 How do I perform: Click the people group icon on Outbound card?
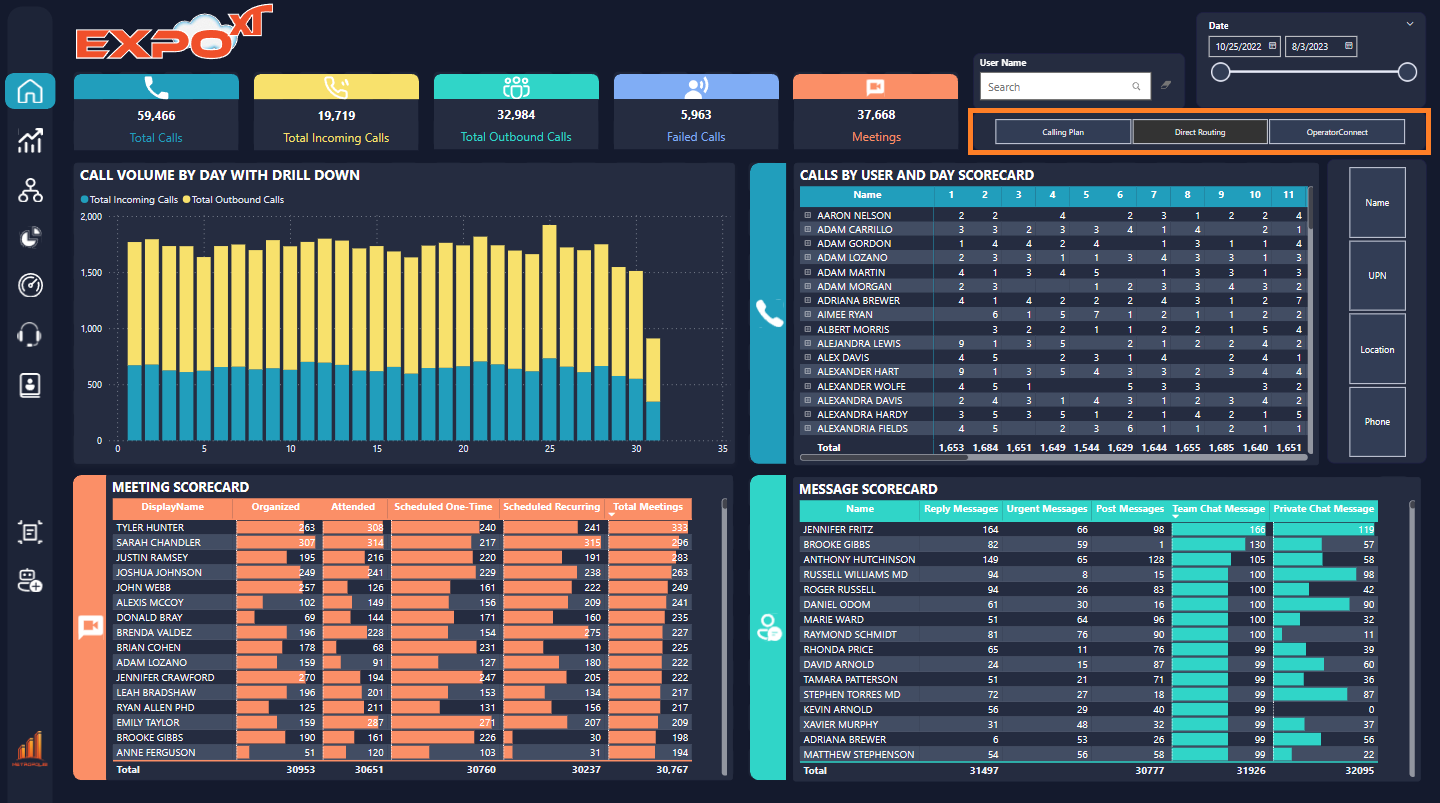click(x=516, y=87)
